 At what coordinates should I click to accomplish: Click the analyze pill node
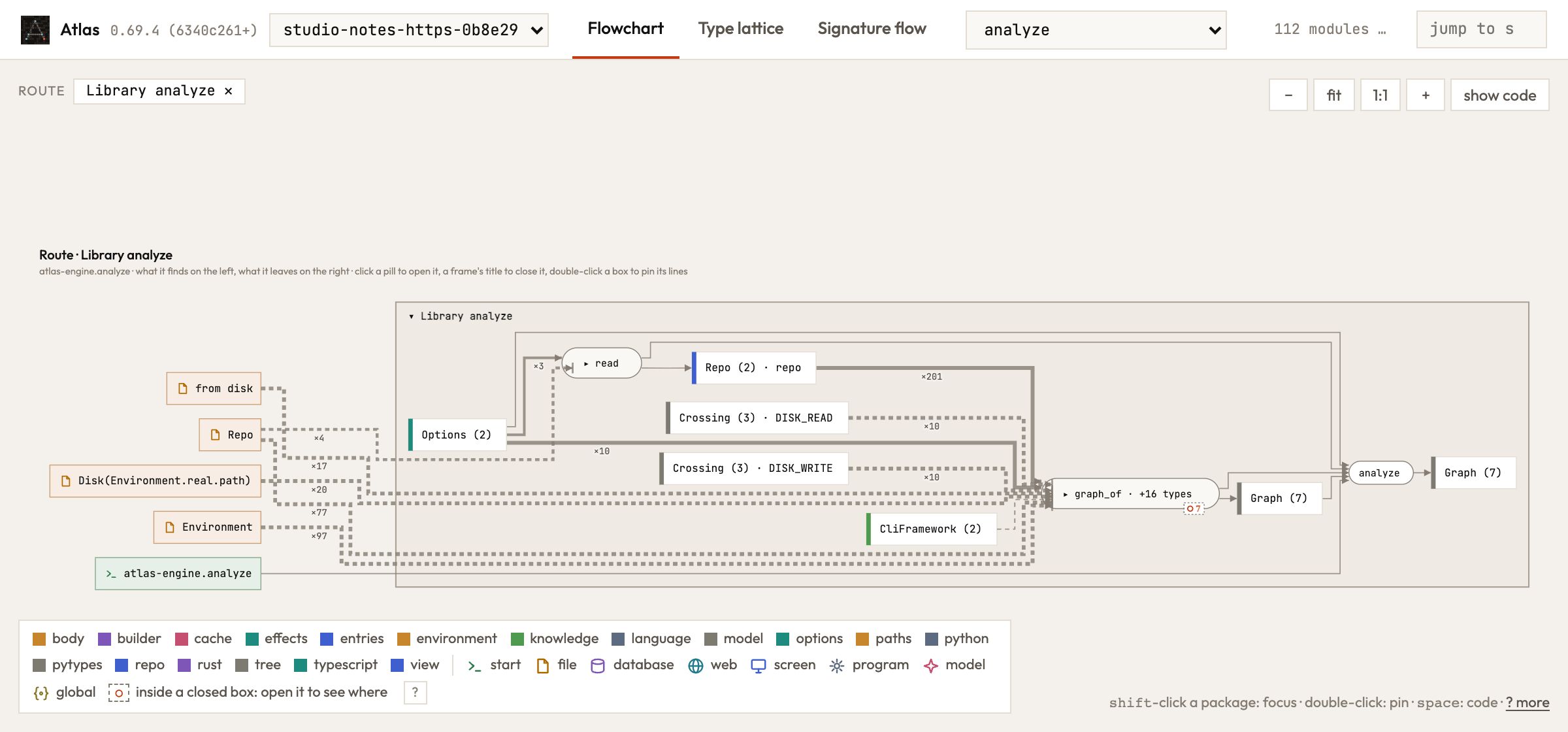click(1380, 473)
